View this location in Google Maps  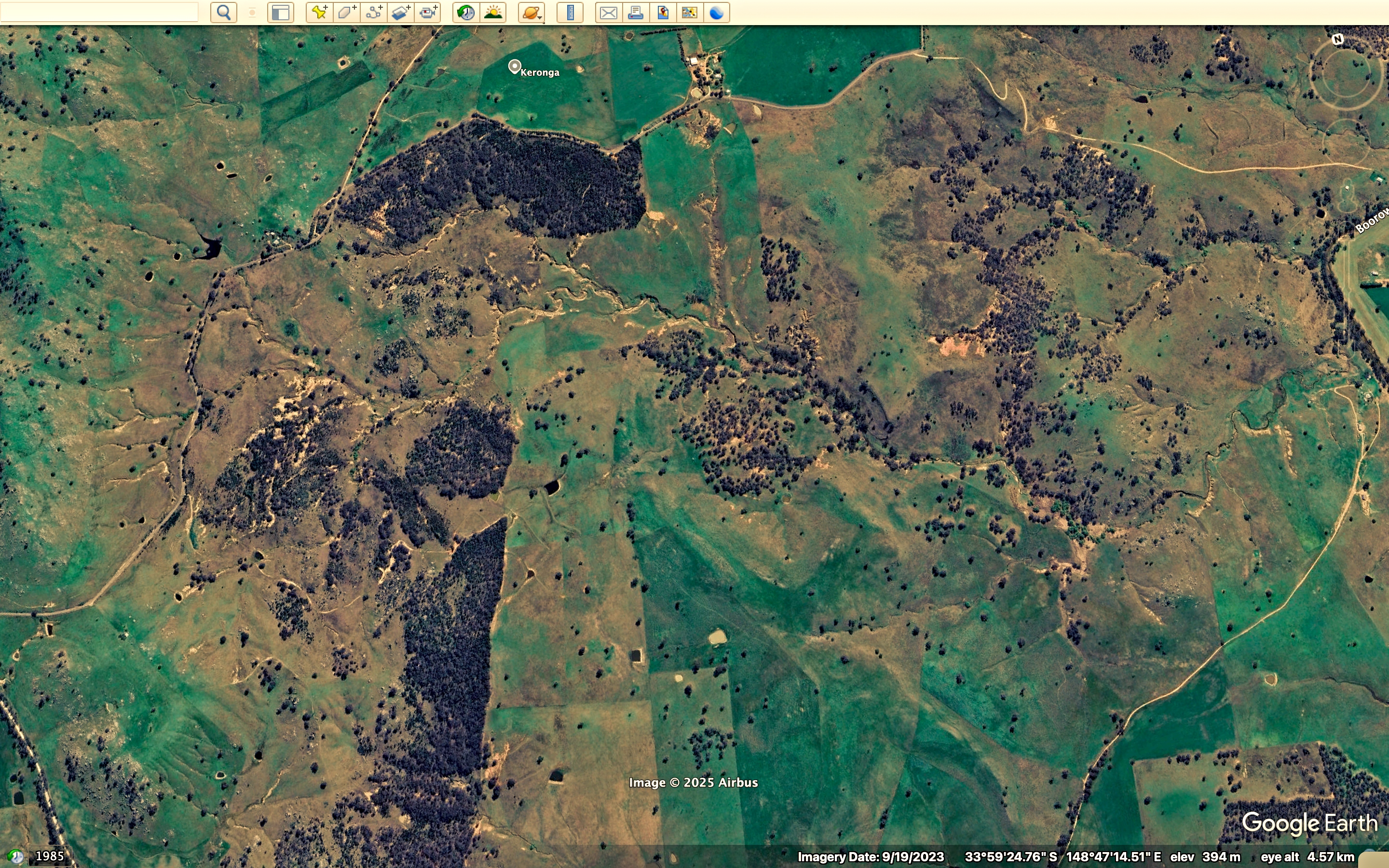coord(689,13)
